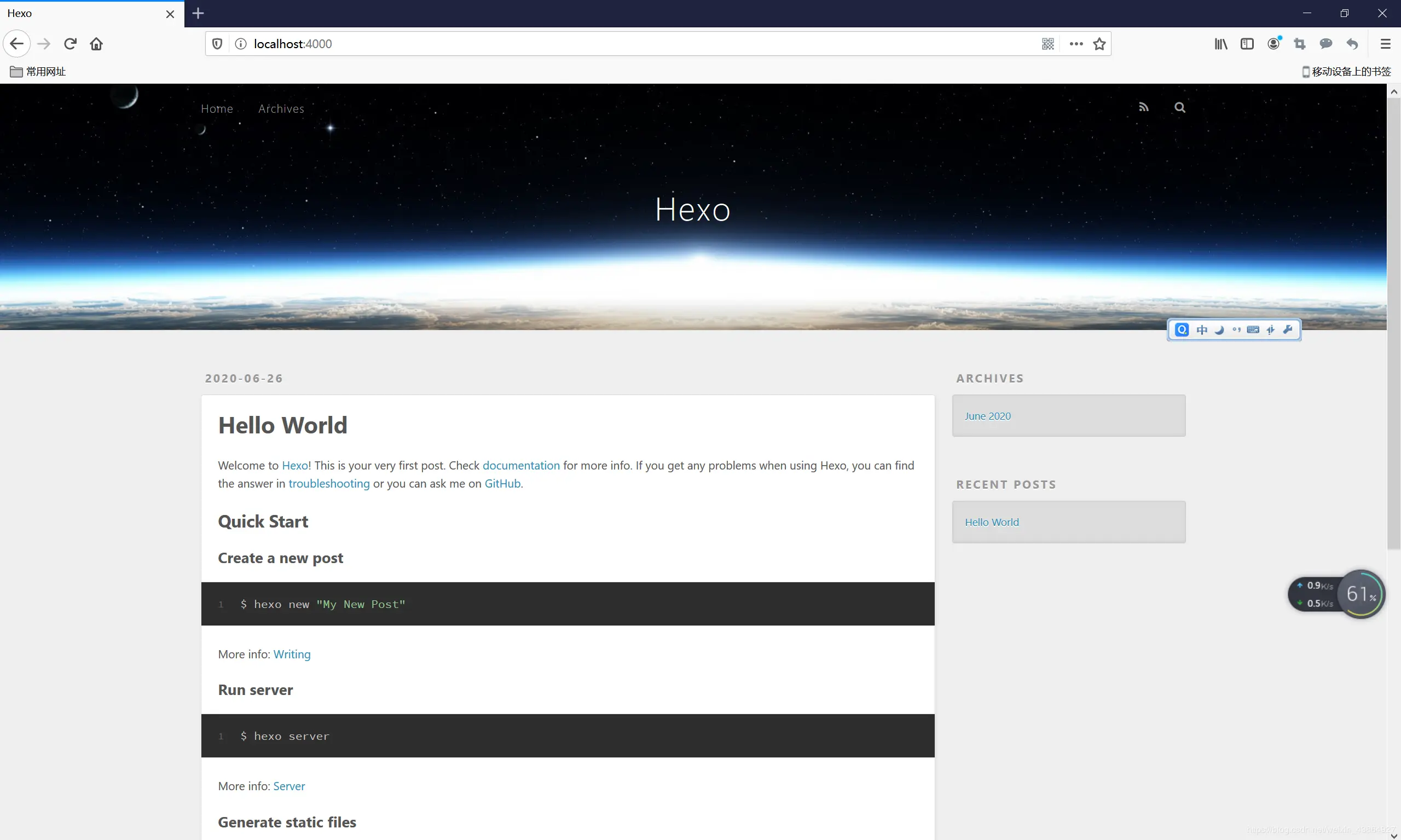Follow the June 2020 archive link
The image size is (1401, 840).
coord(987,416)
